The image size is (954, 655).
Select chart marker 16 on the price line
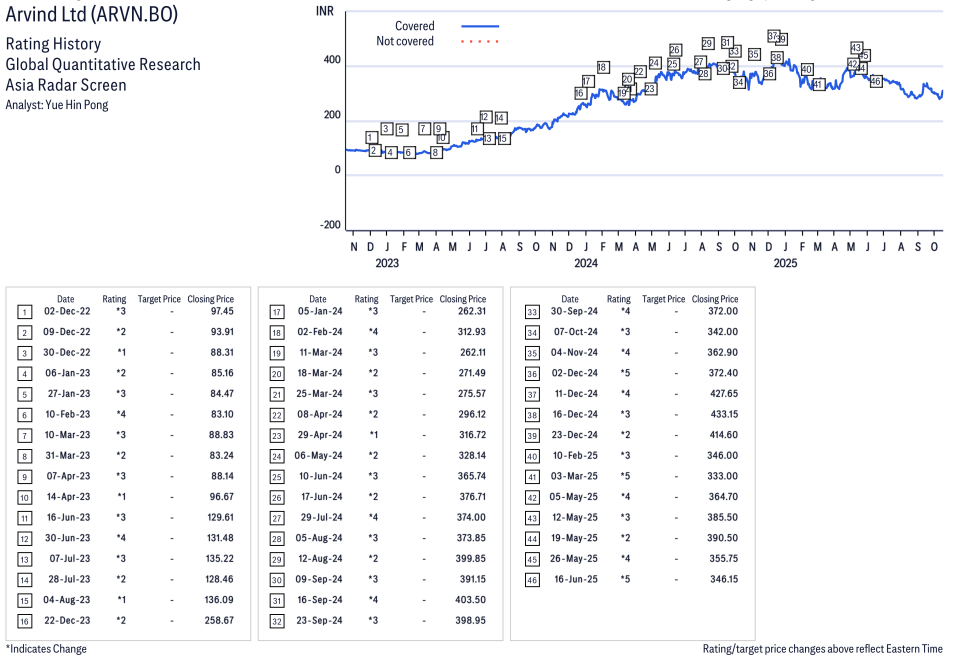(580, 93)
